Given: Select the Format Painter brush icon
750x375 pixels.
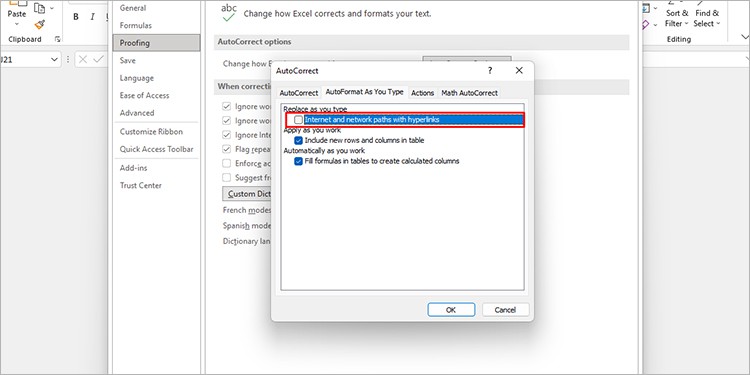Looking at the screenshot, I should [40, 24].
